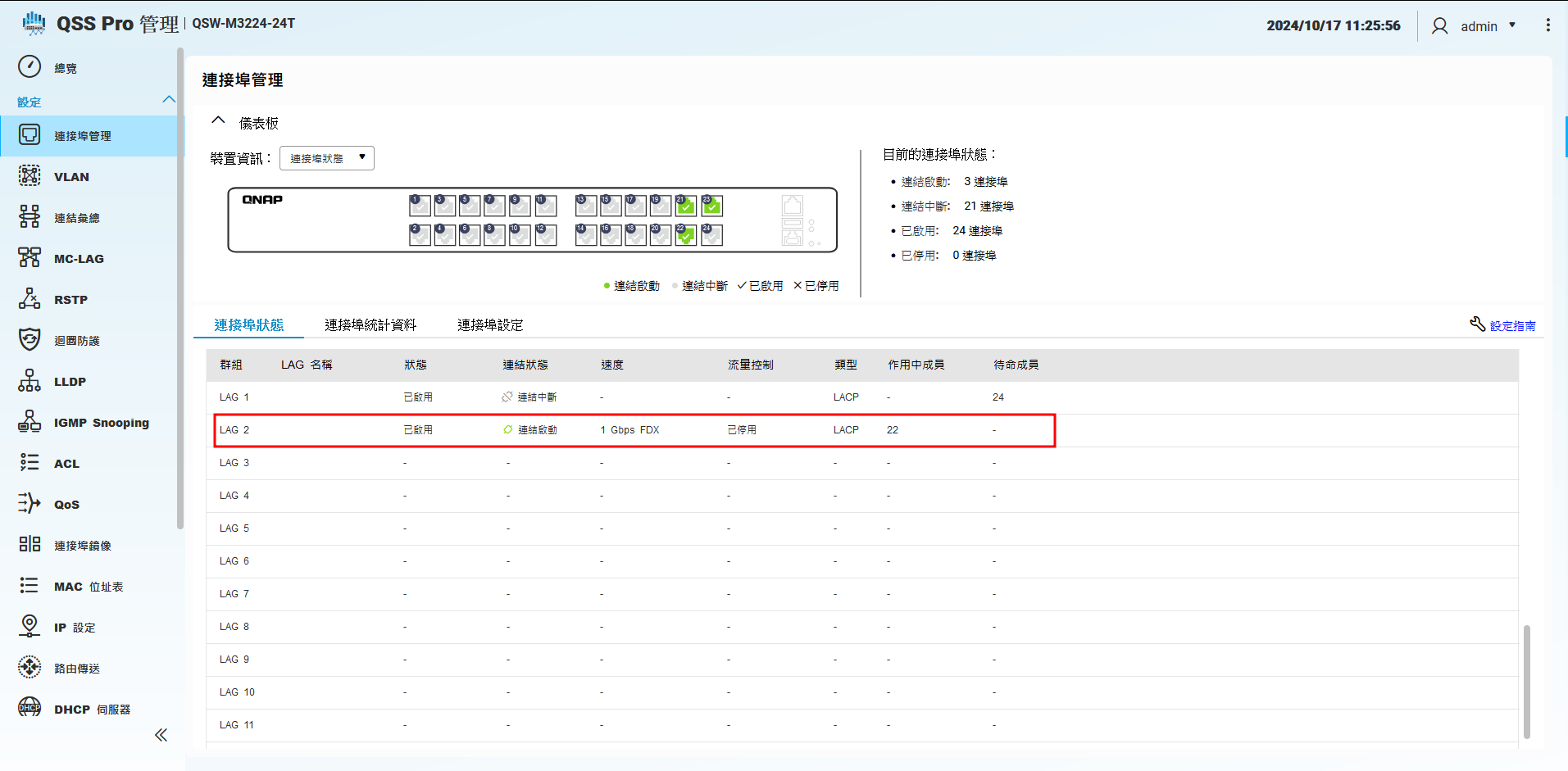Image resolution: width=1568 pixels, height=771 pixels.
Task: Open the MC-LAG sidebar icon
Action: point(30,257)
